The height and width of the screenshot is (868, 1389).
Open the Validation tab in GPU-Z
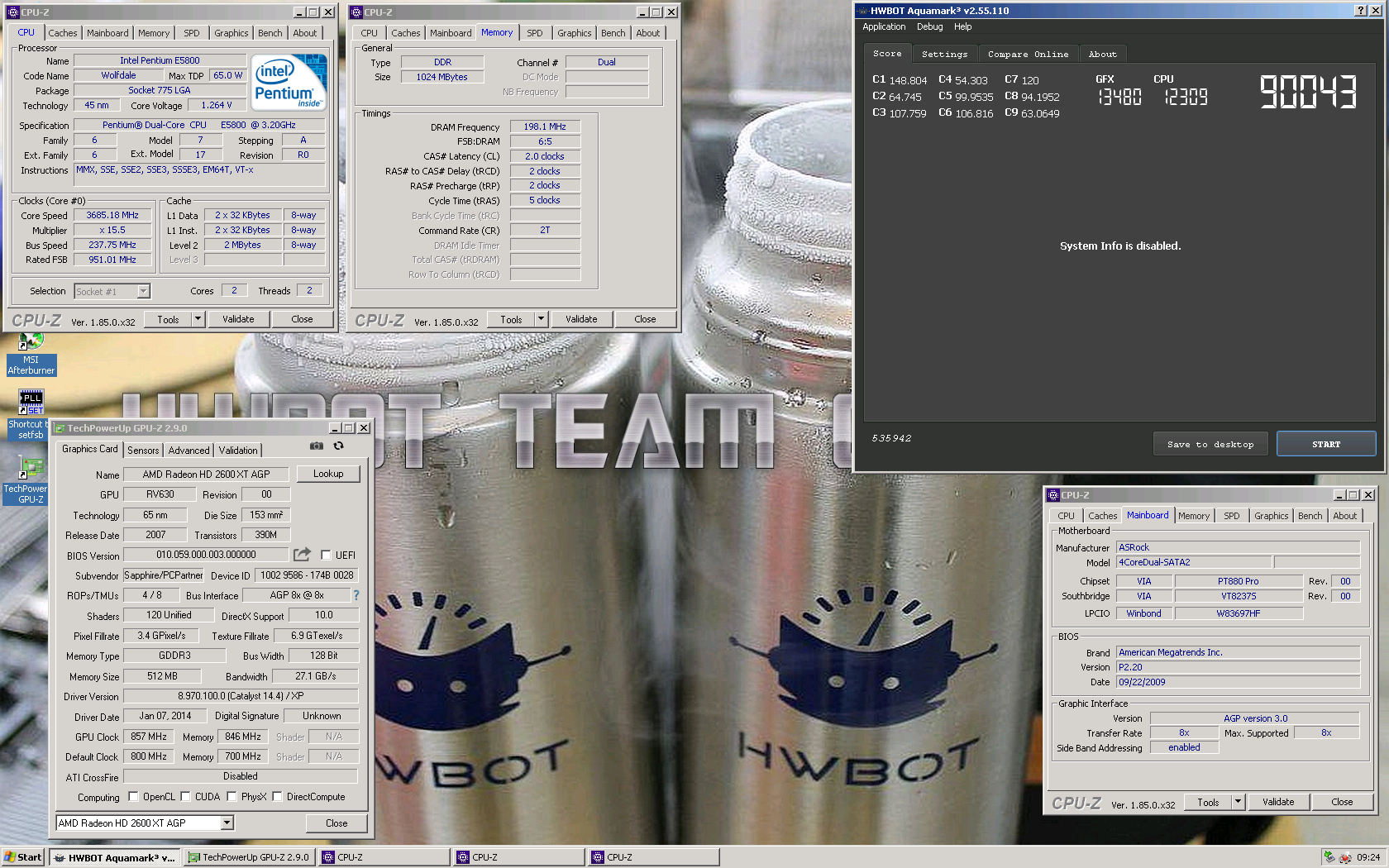coord(238,451)
